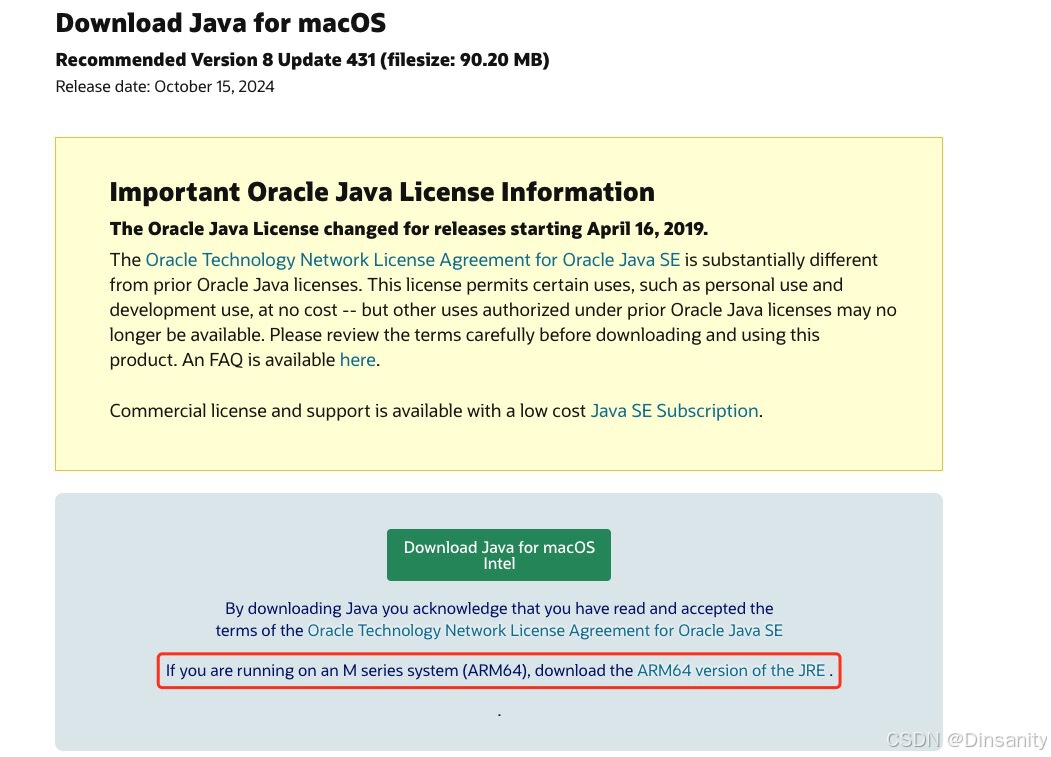This screenshot has height=757, width=1051.
Task: Click the 'license changed for releases starting April 16, 2019' line
Action: (409, 229)
